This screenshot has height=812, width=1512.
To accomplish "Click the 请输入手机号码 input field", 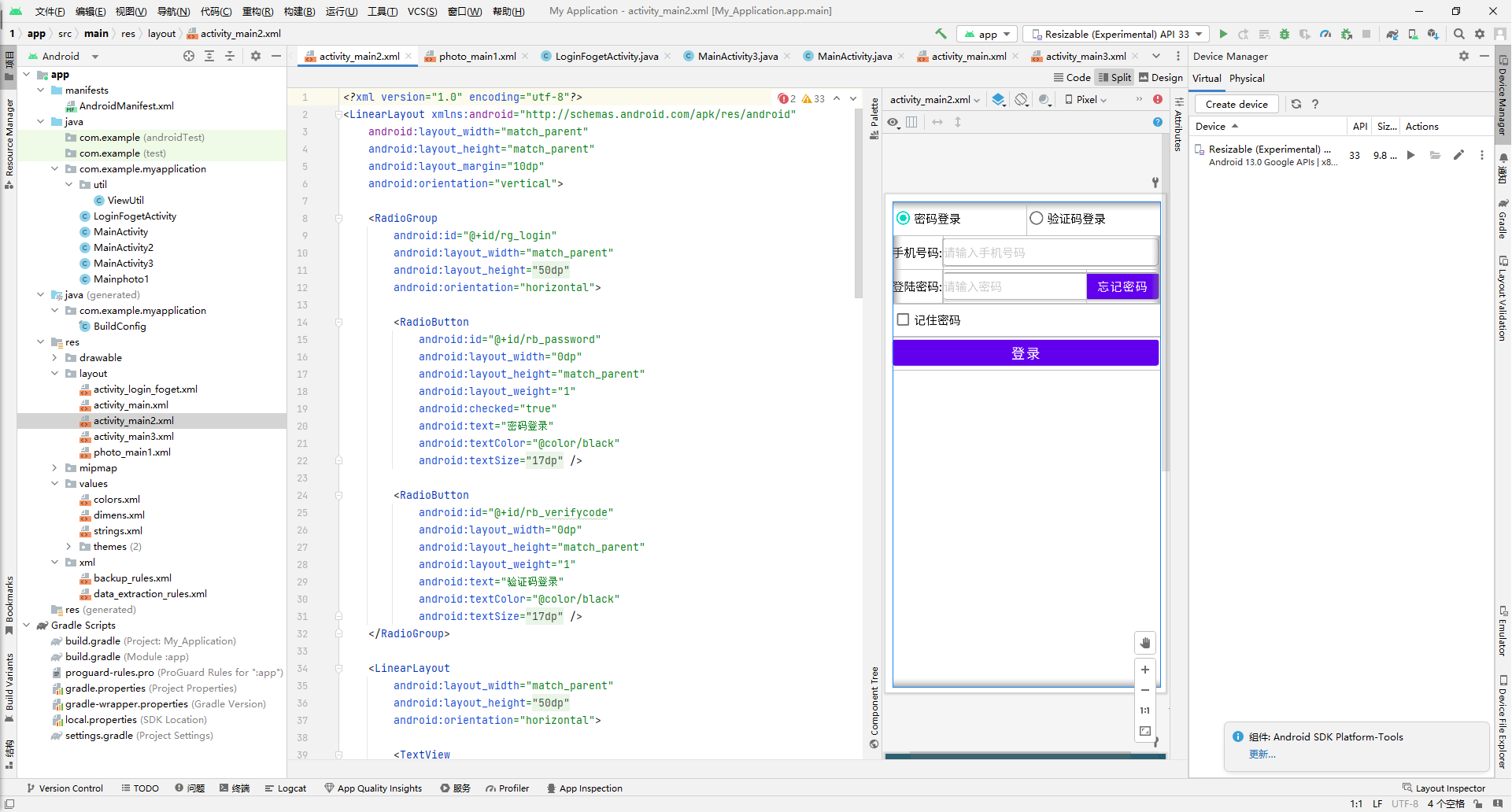I will click(1049, 253).
